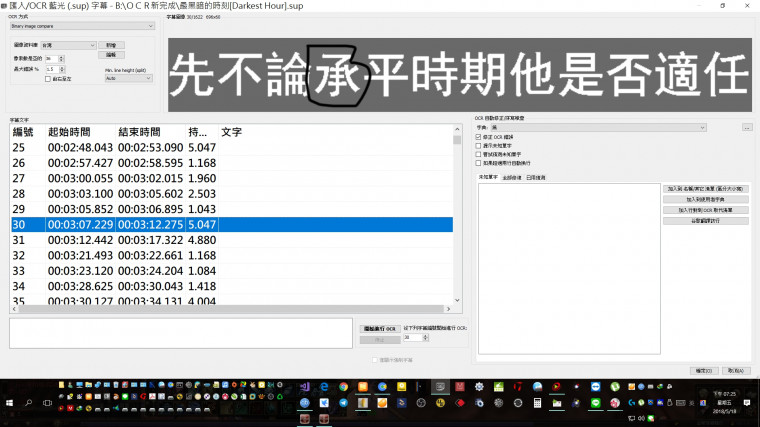
Task: Click the OK 確定 button
Action: coord(704,371)
